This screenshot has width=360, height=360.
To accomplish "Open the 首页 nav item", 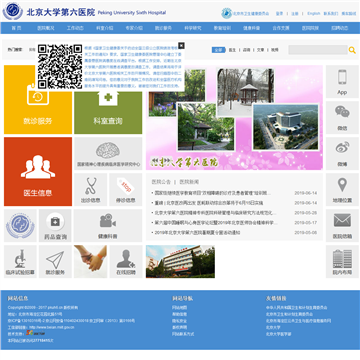I will pyautogui.click(x=16, y=28).
